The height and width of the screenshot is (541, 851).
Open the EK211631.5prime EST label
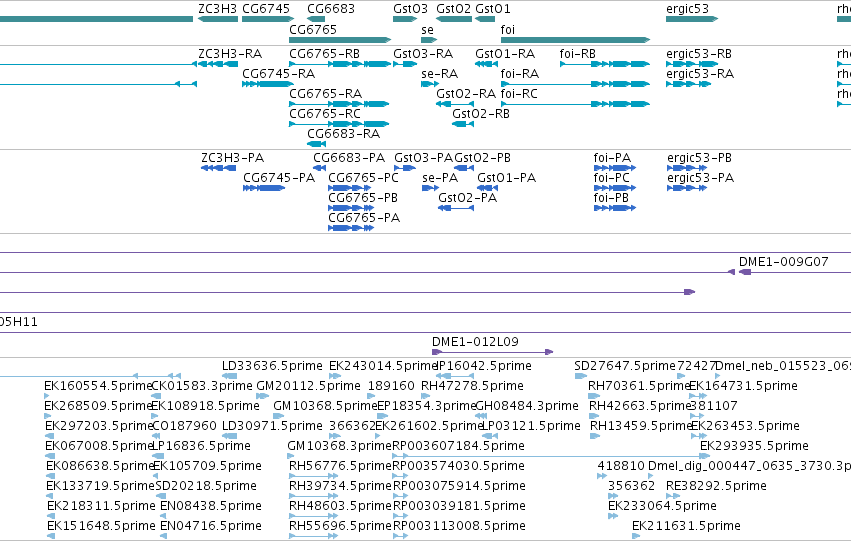pyautogui.click(x=687, y=527)
